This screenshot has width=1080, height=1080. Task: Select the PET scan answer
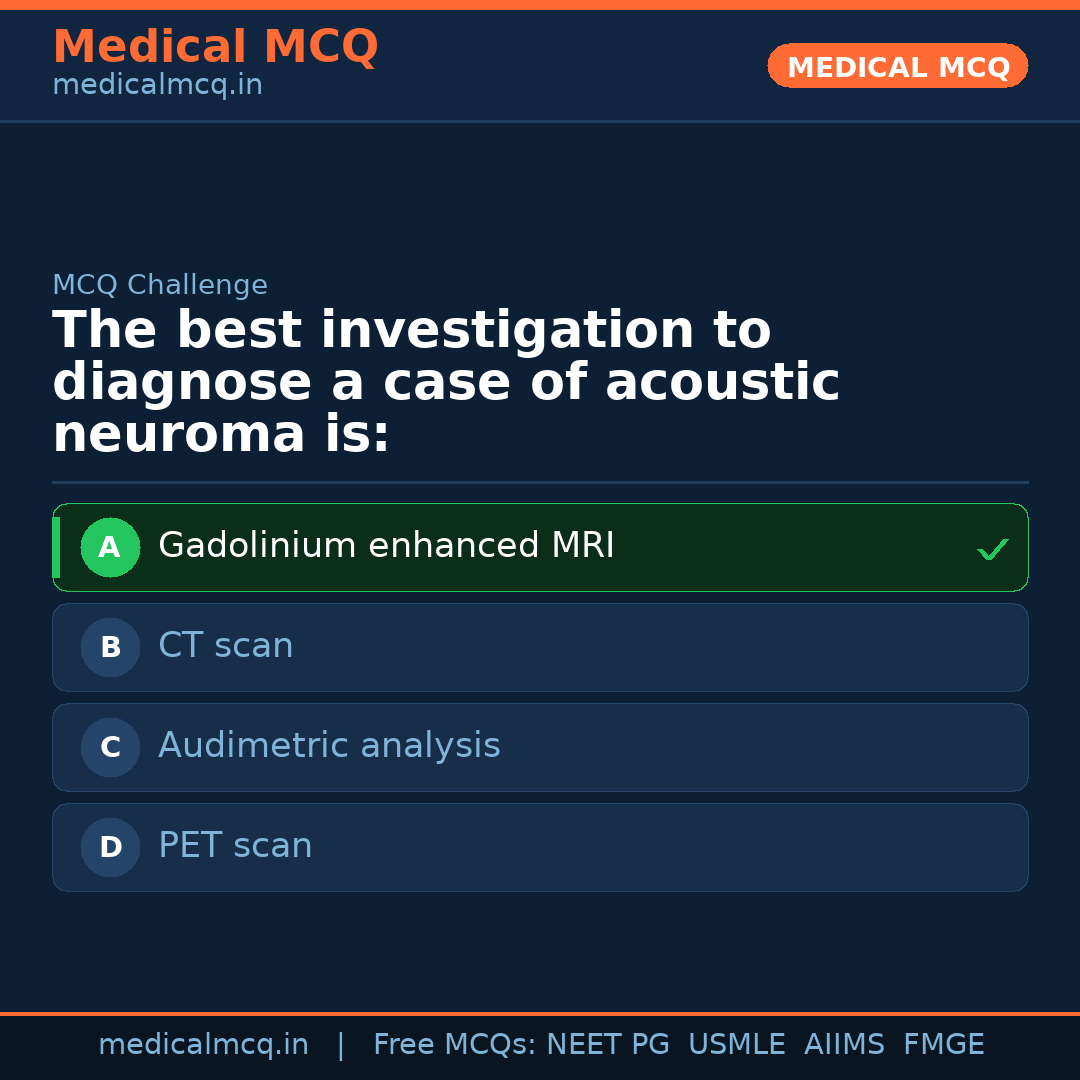click(235, 846)
